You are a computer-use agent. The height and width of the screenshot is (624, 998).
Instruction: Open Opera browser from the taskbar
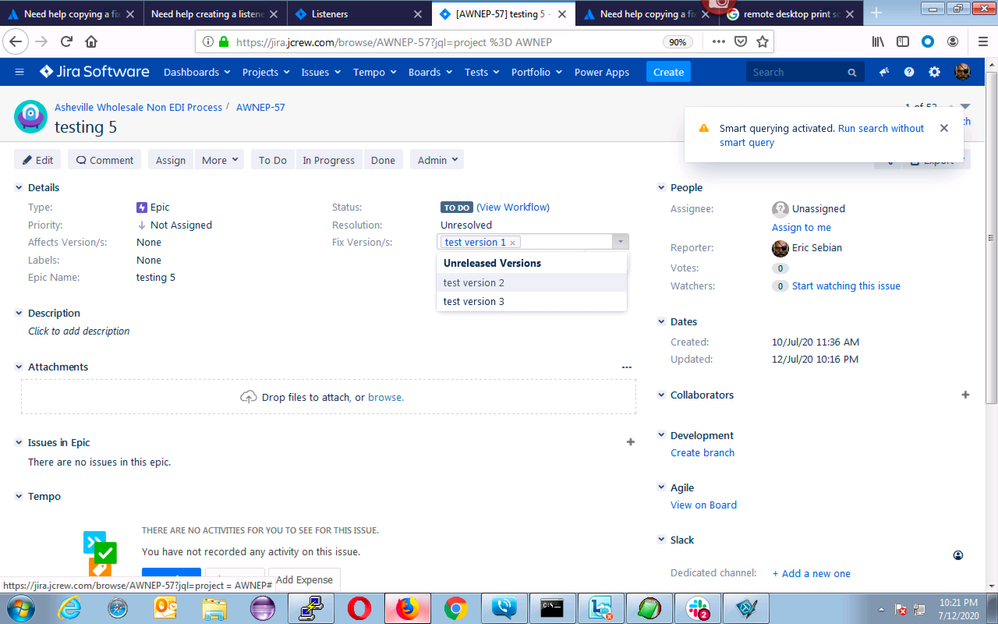pyautogui.click(x=359, y=608)
